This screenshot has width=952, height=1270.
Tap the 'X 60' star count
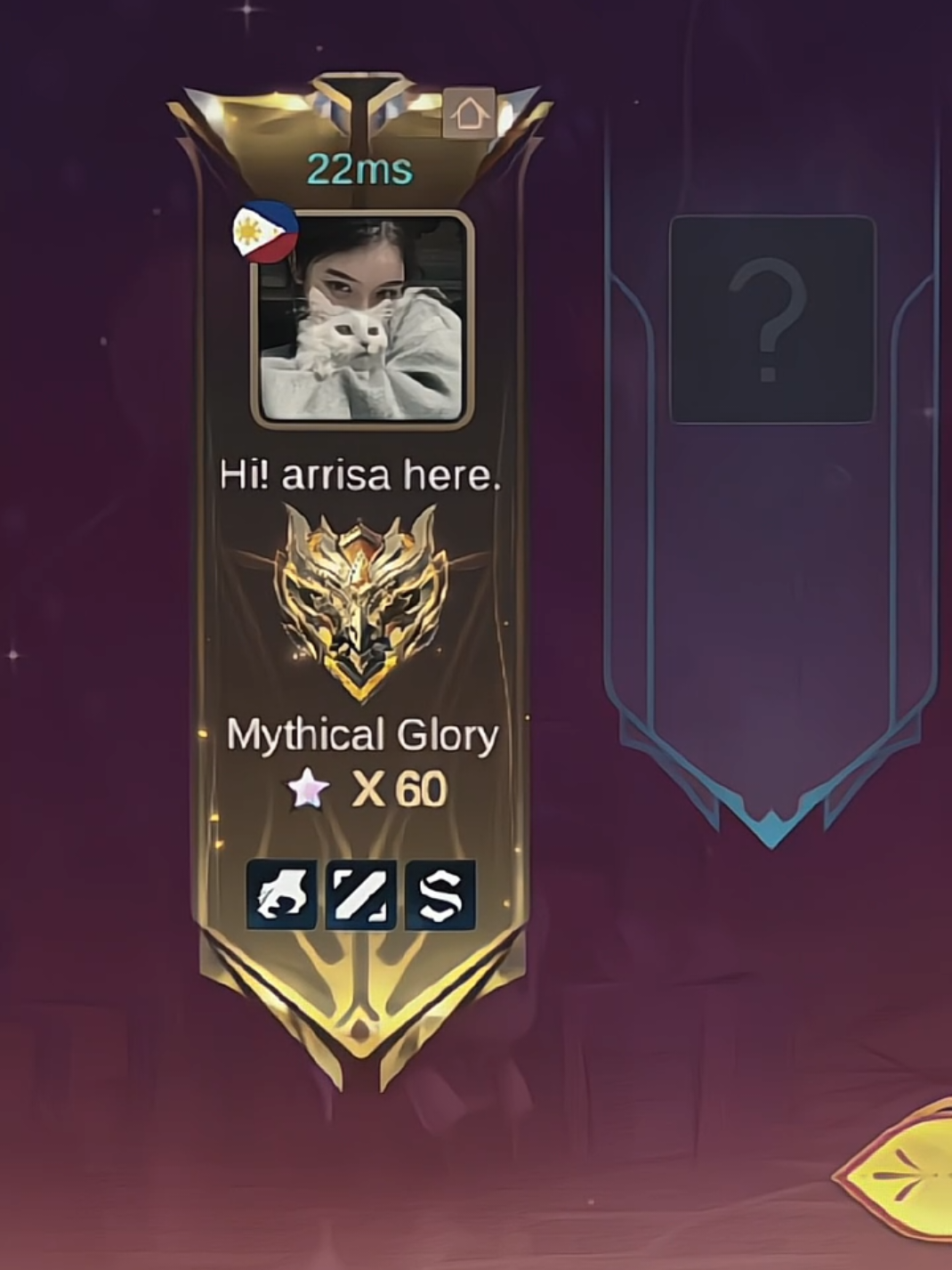tap(399, 789)
